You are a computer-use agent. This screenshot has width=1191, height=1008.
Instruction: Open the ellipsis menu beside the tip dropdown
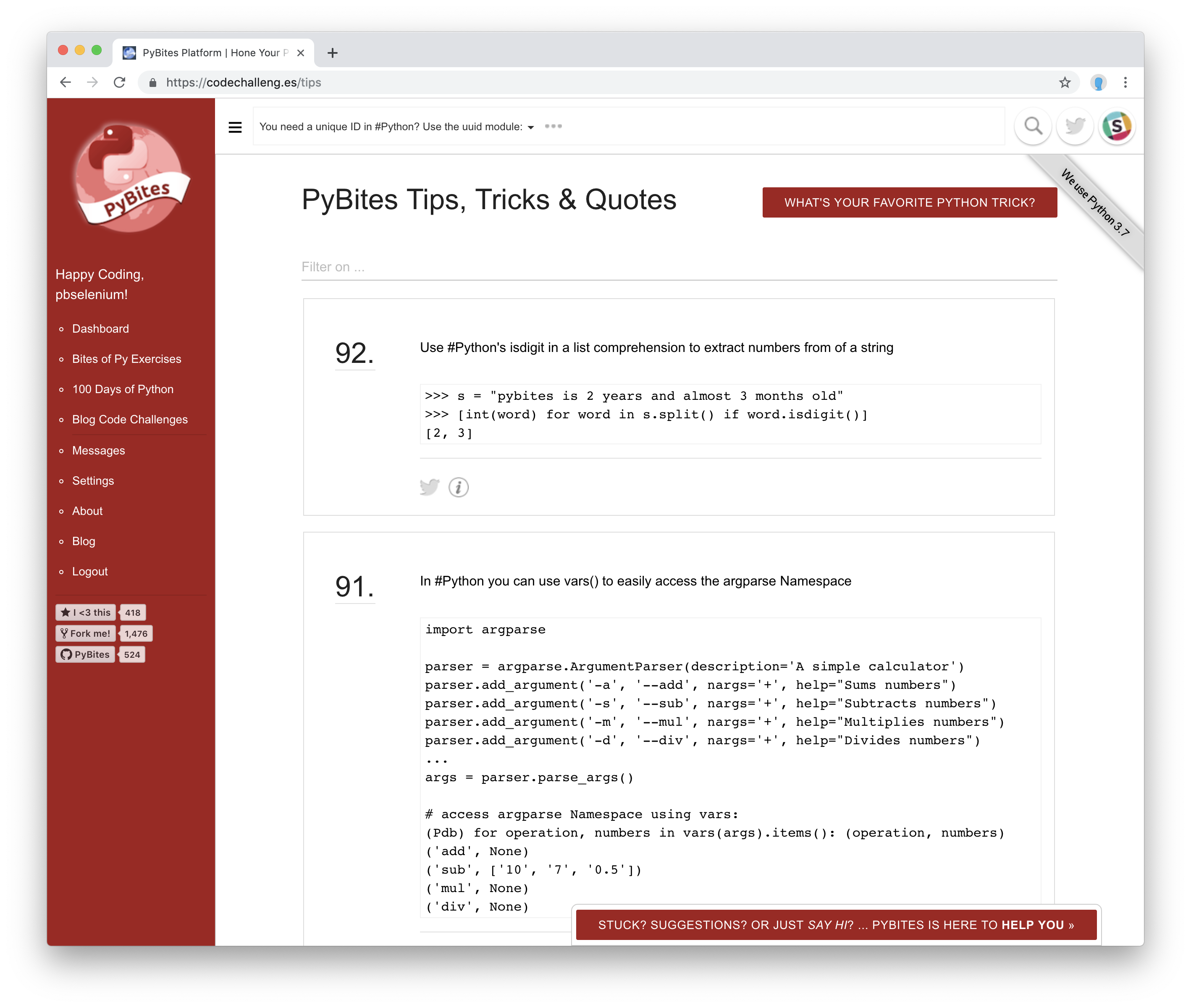click(x=553, y=126)
